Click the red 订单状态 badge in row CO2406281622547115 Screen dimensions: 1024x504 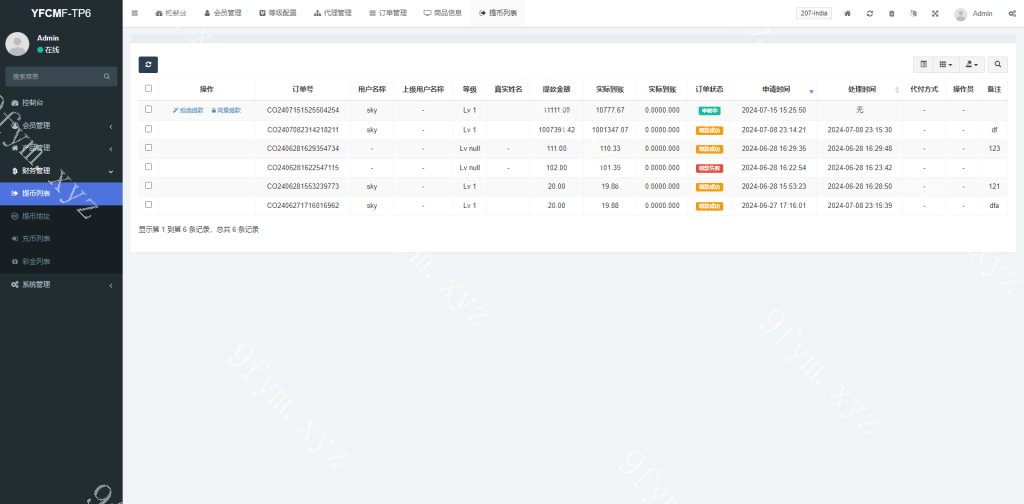coord(709,168)
